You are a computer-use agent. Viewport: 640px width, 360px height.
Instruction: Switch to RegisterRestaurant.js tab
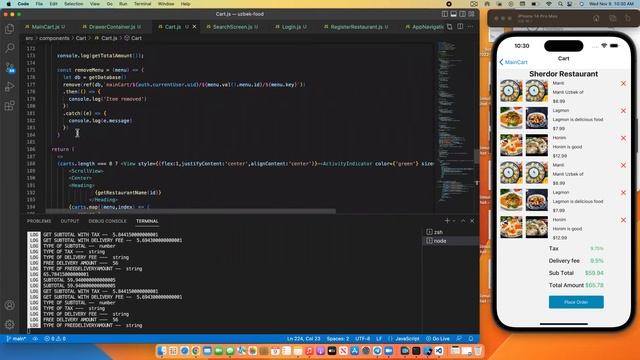coord(356,27)
